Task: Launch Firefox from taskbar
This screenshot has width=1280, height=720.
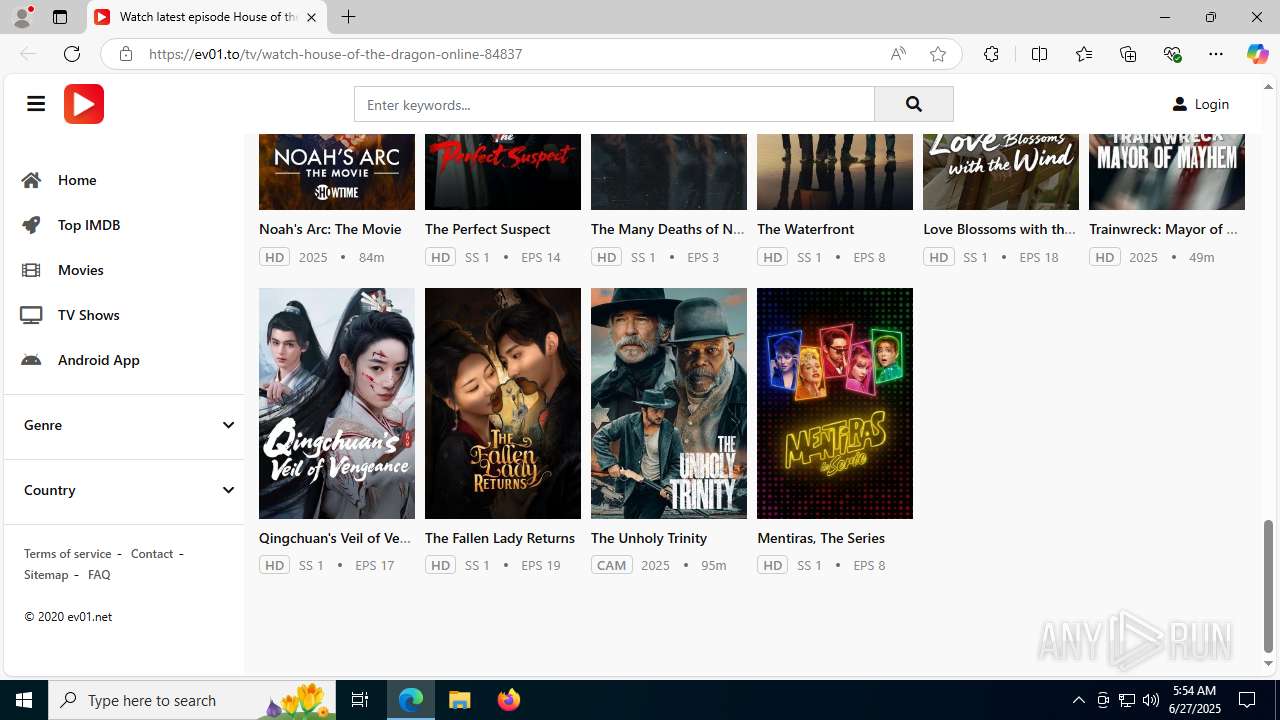Action: [x=509, y=700]
